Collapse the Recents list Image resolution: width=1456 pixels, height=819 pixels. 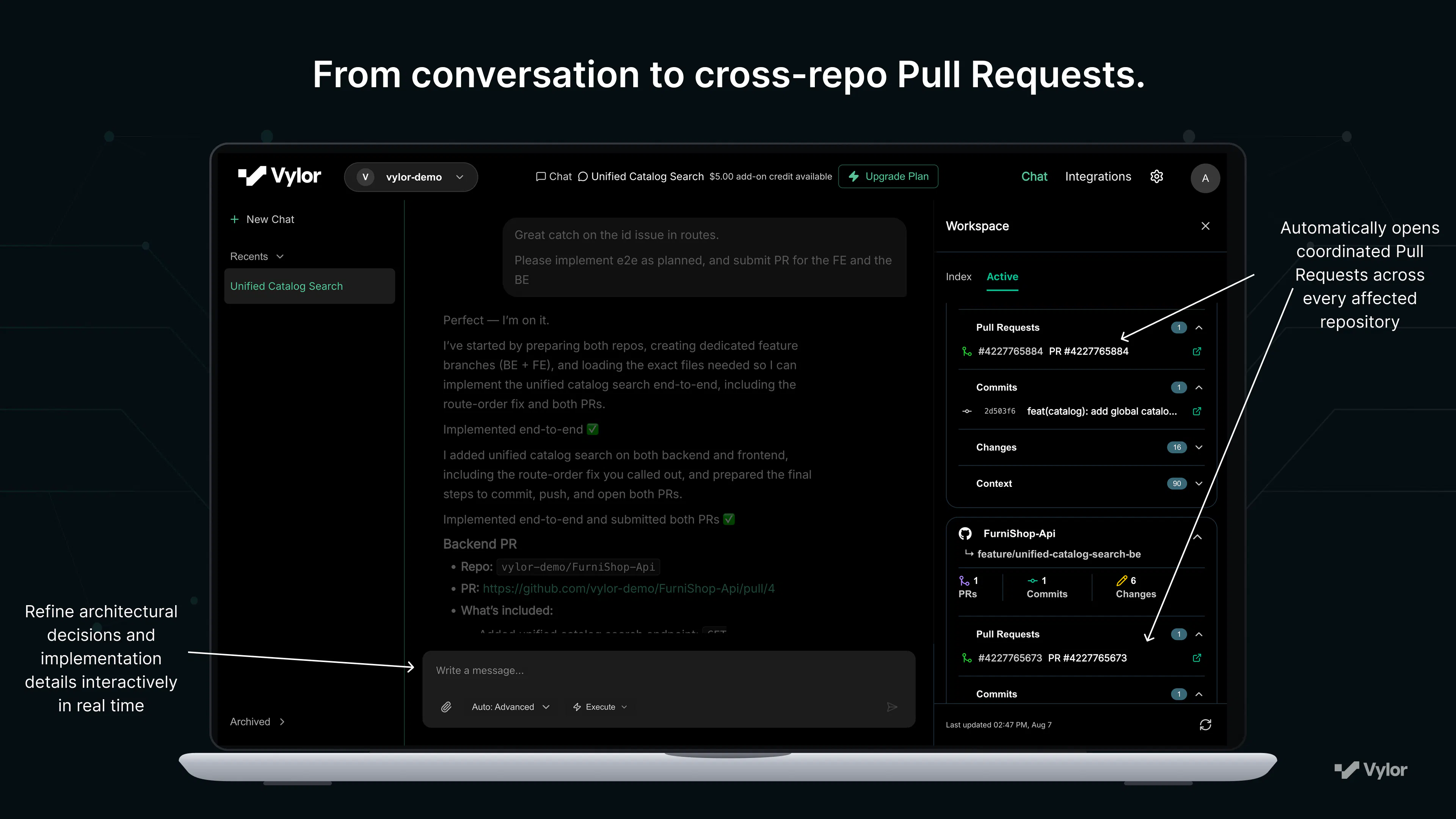tap(257, 257)
